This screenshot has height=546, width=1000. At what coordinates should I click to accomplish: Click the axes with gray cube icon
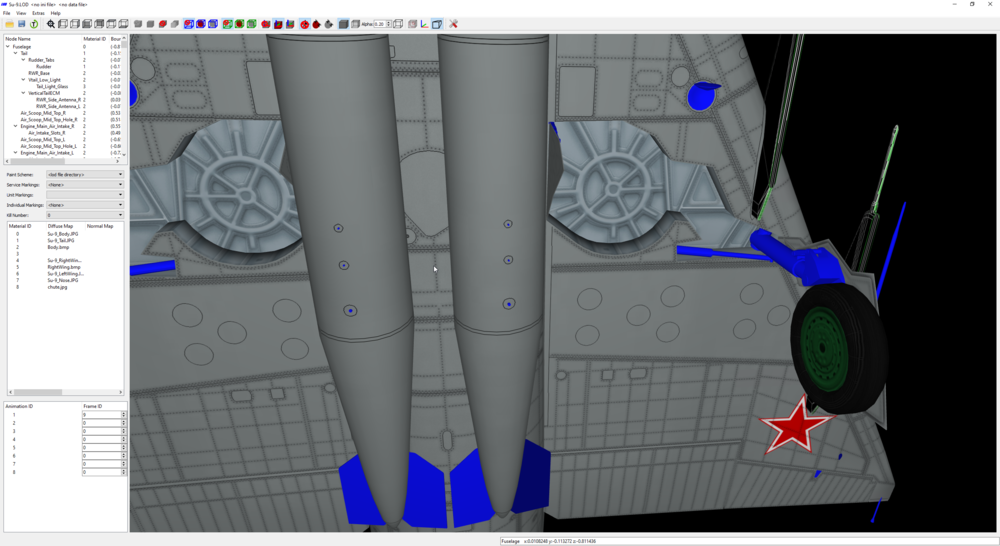coord(290,24)
